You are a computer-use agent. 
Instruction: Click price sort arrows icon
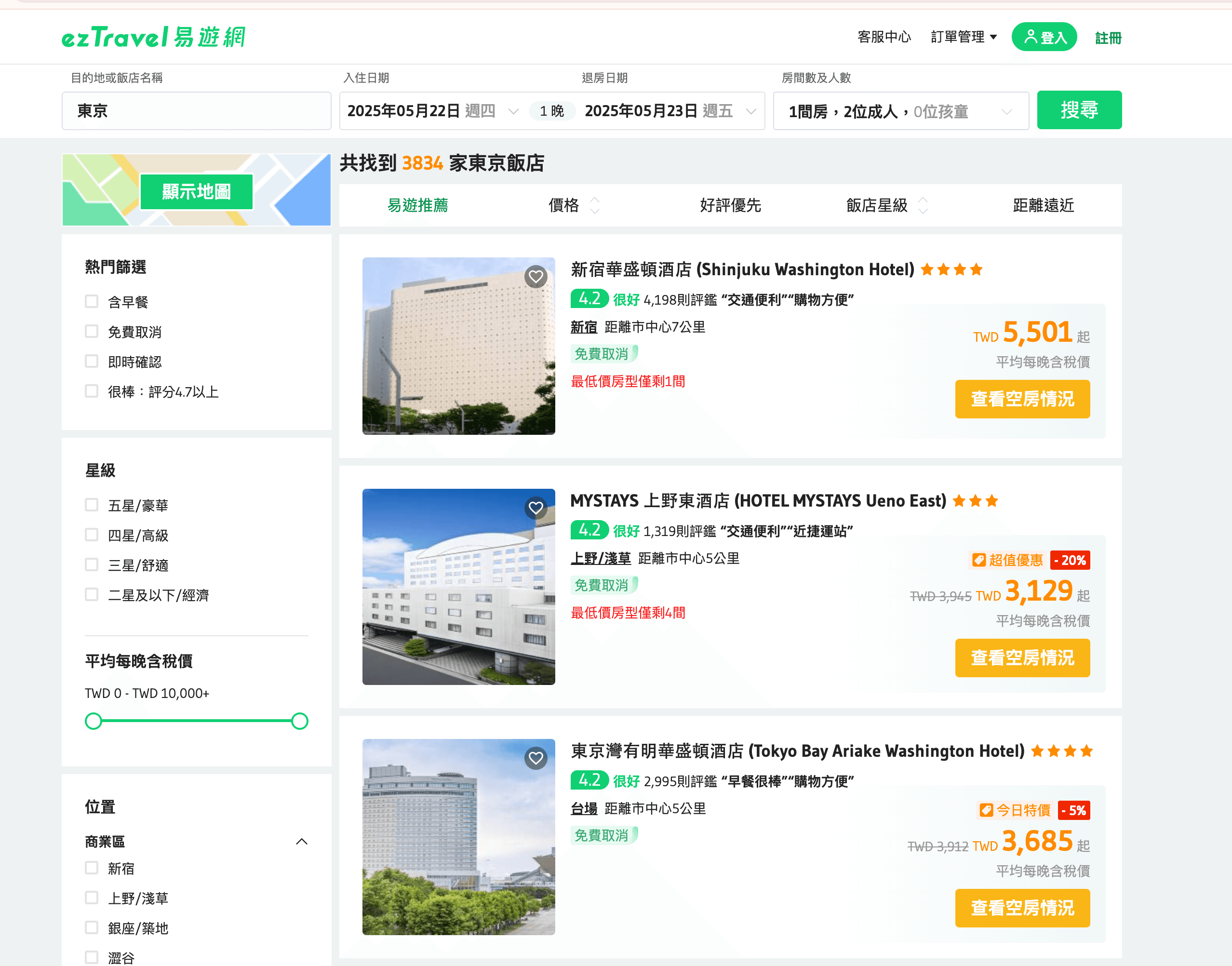coord(594,205)
